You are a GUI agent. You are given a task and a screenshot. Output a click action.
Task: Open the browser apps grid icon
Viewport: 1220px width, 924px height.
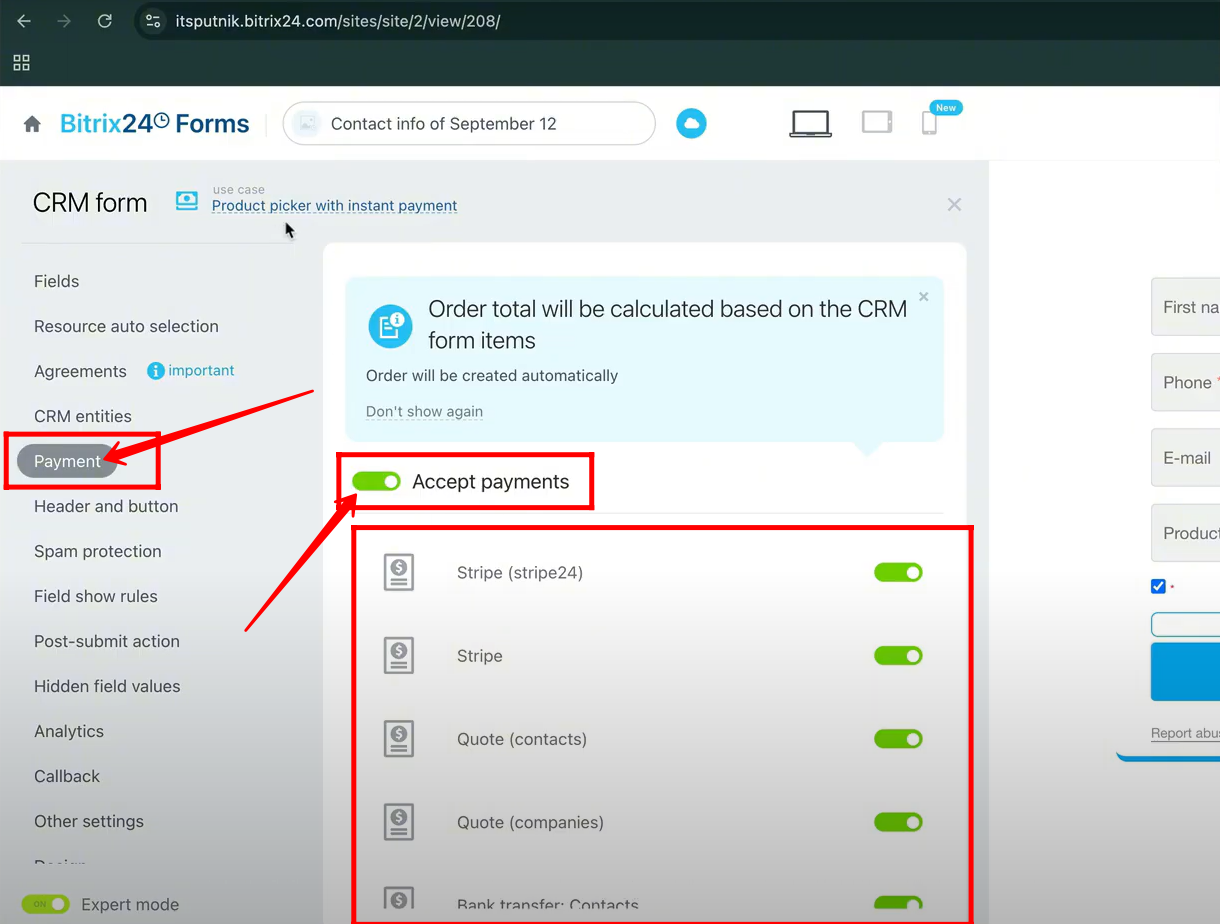21,62
